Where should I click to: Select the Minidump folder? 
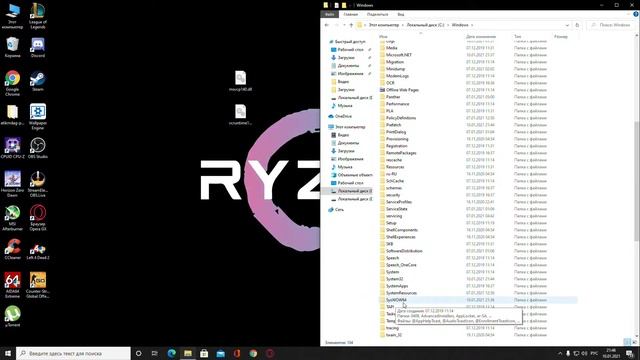395,69
